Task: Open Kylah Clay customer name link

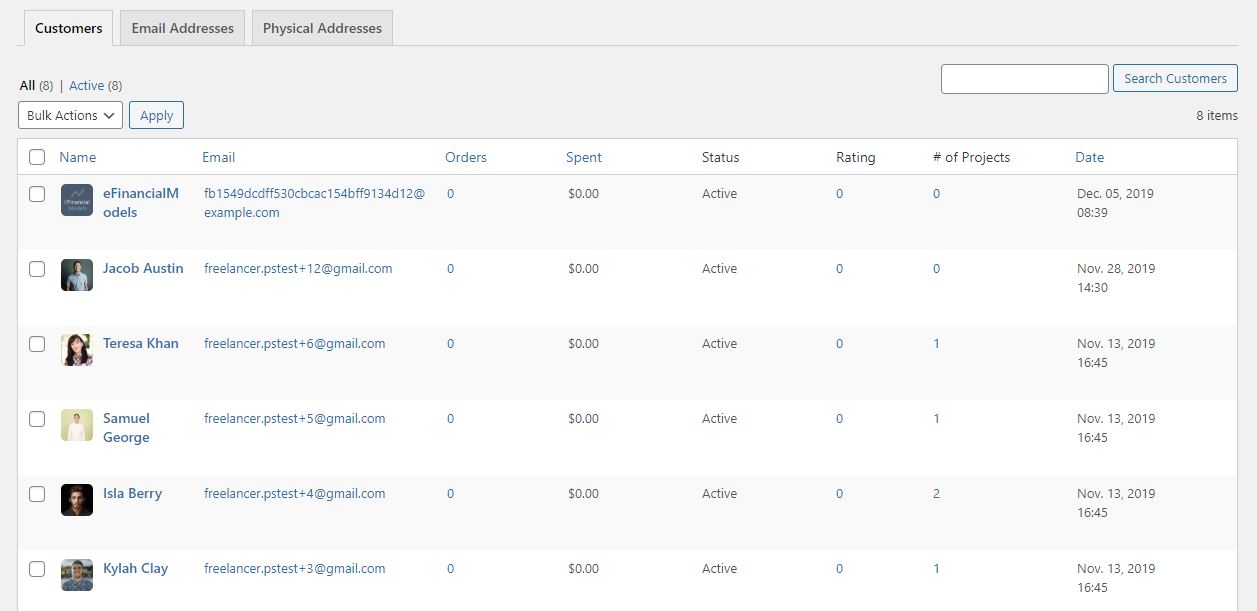Action: (135, 568)
